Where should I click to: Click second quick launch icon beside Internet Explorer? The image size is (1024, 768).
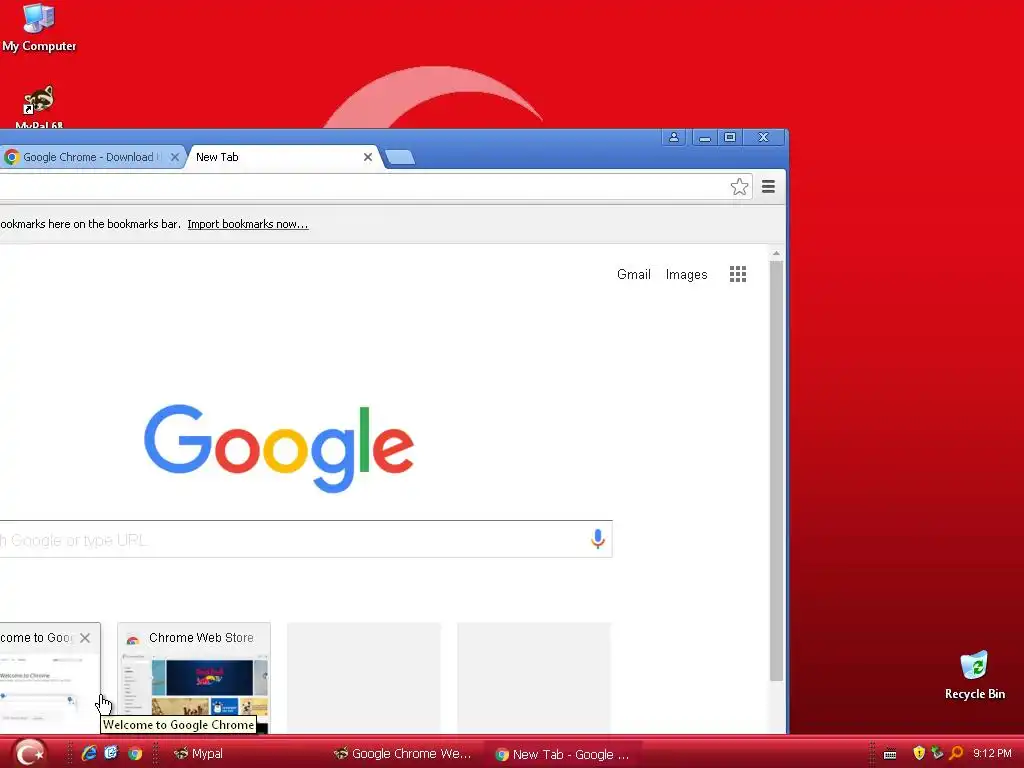pos(111,754)
